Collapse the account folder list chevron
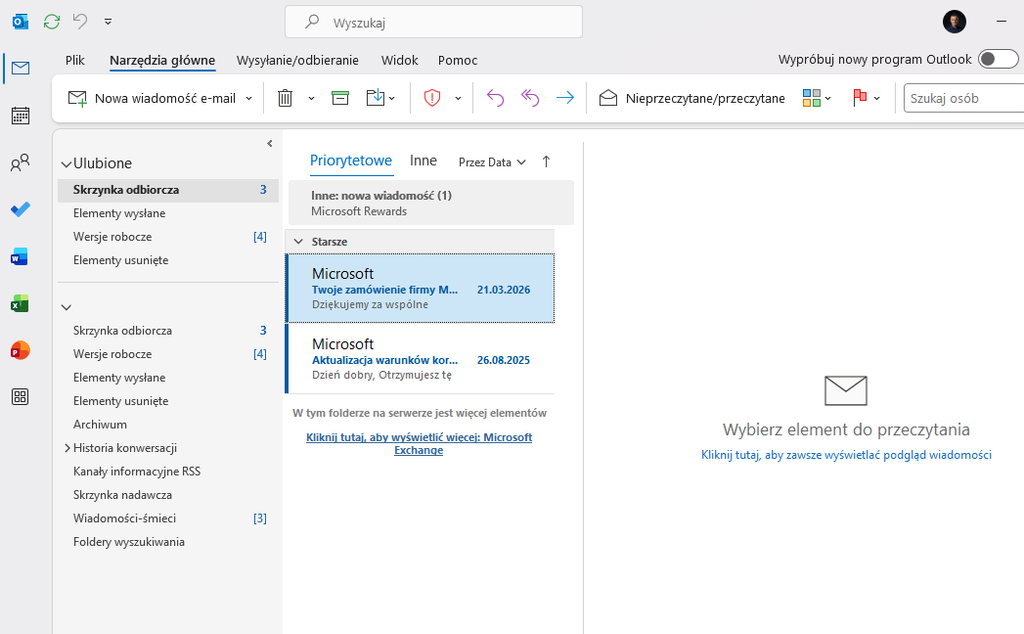Image resolution: width=1024 pixels, height=634 pixels. pyautogui.click(x=66, y=307)
